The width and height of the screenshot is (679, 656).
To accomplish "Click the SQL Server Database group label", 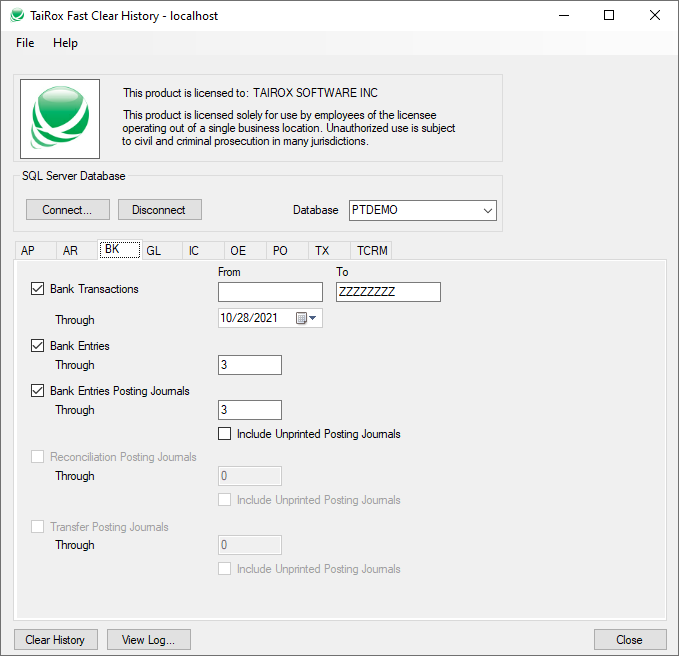I will (74, 176).
